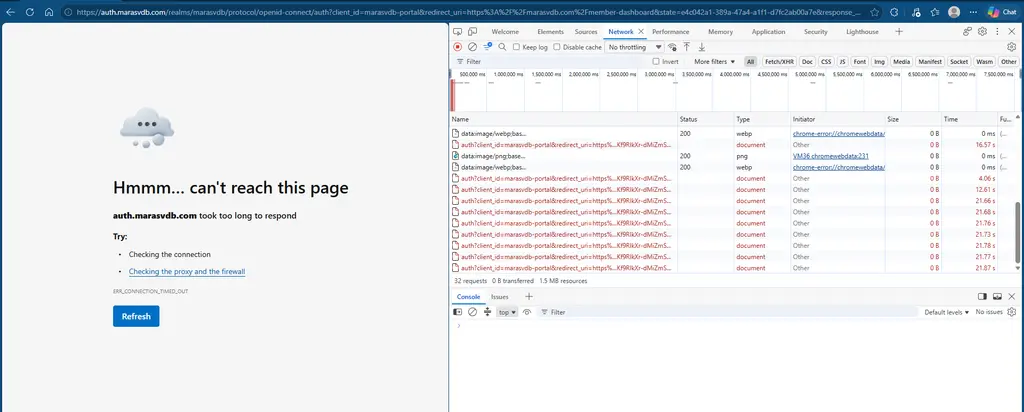
Task: Stop recording the network log
Action: 458,47
